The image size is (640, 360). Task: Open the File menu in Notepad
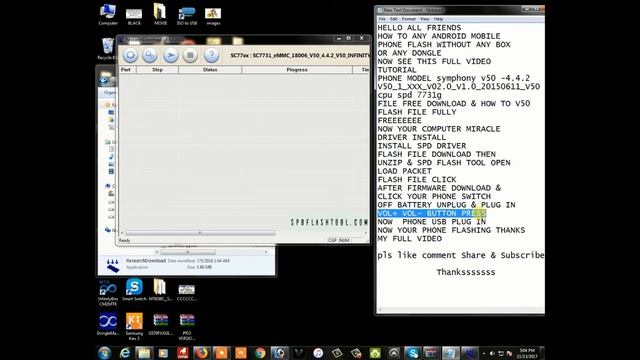tap(382, 19)
